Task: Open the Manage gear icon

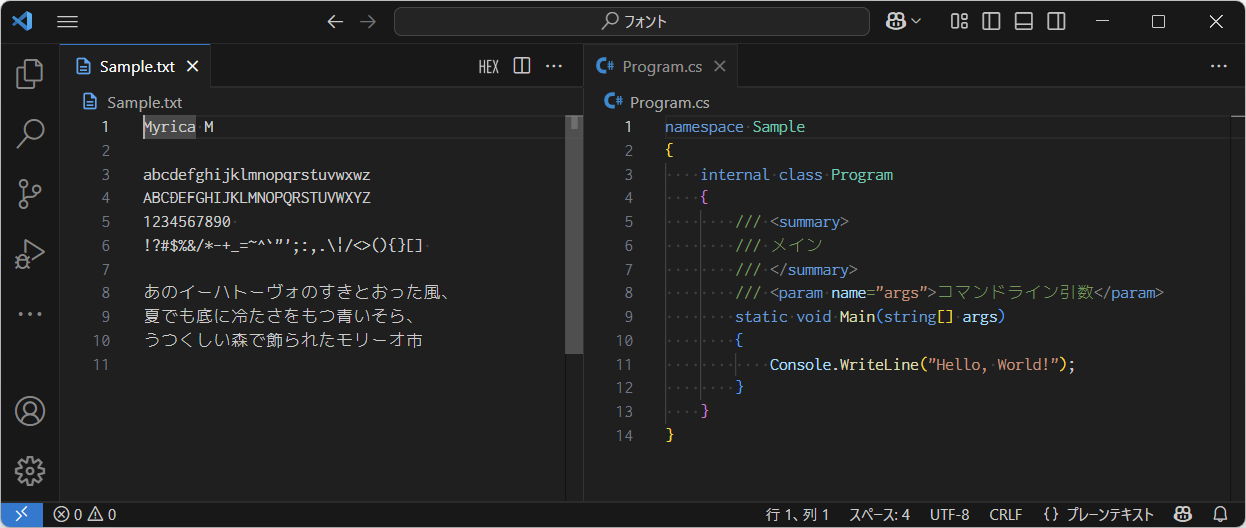Action: point(30,471)
